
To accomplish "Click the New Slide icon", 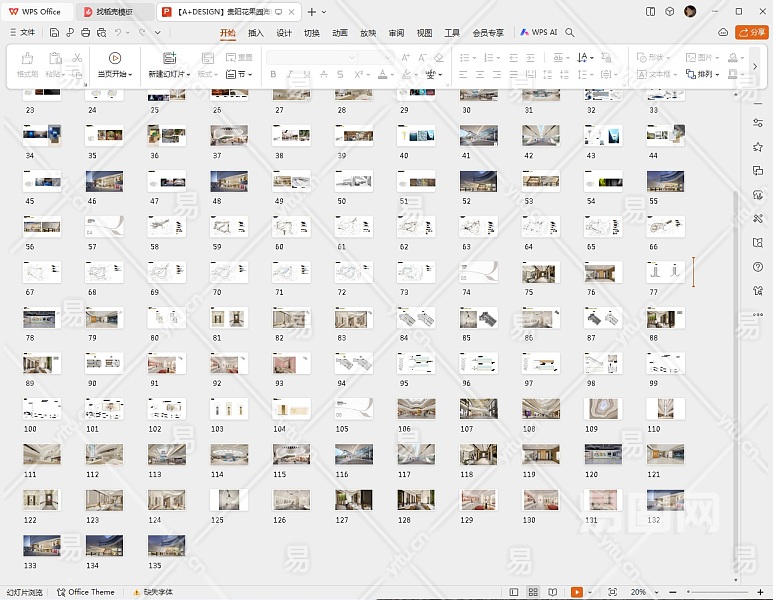I will pyautogui.click(x=169, y=59).
